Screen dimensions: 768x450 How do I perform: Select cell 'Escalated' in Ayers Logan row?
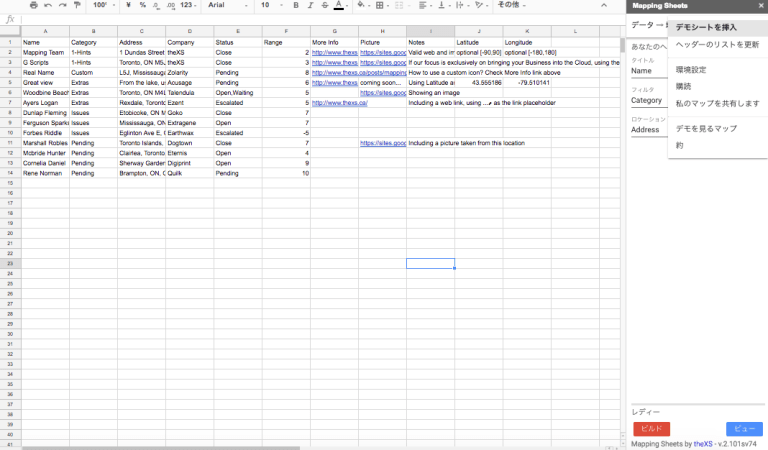238,103
